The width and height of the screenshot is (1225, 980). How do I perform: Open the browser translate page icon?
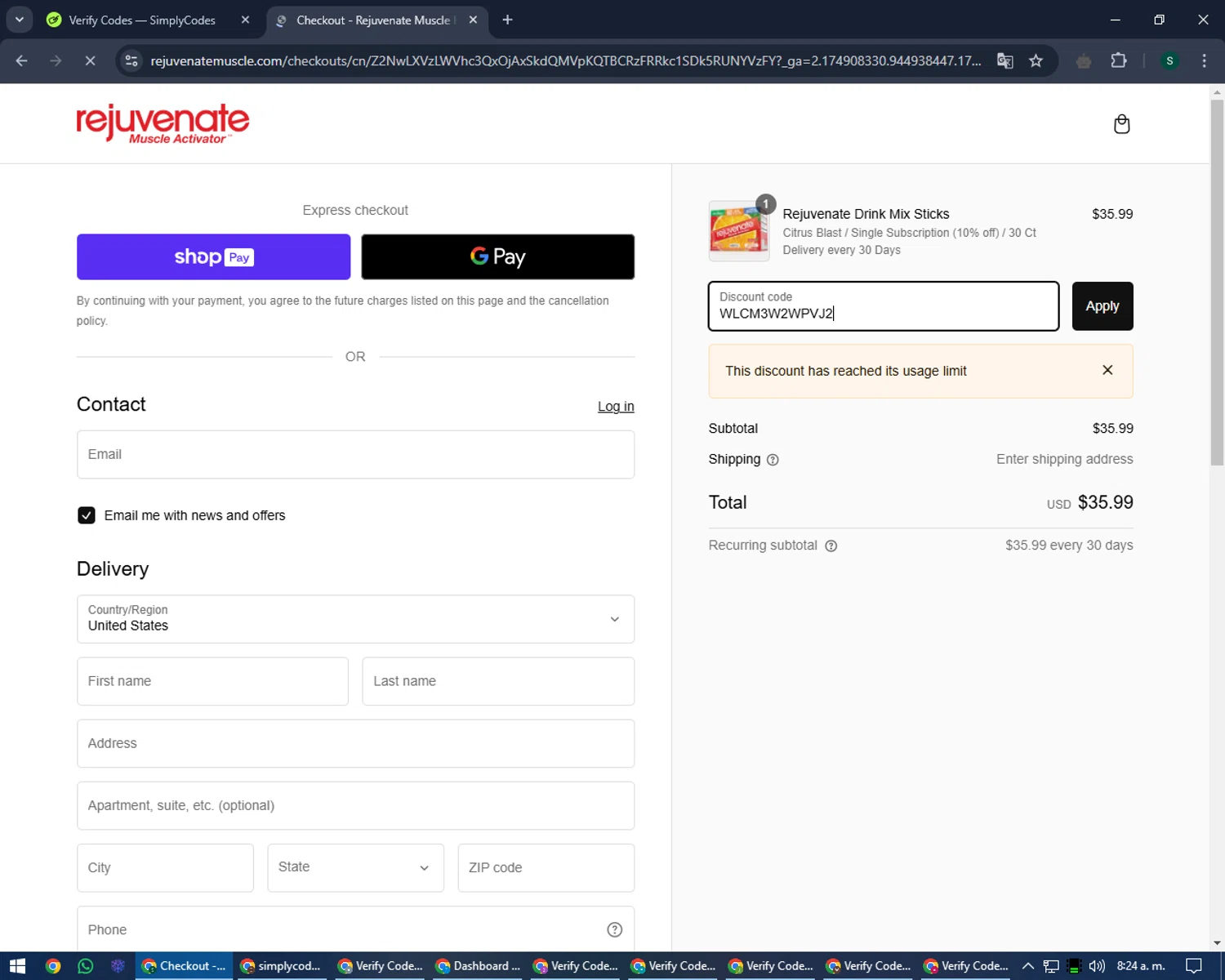1005,60
